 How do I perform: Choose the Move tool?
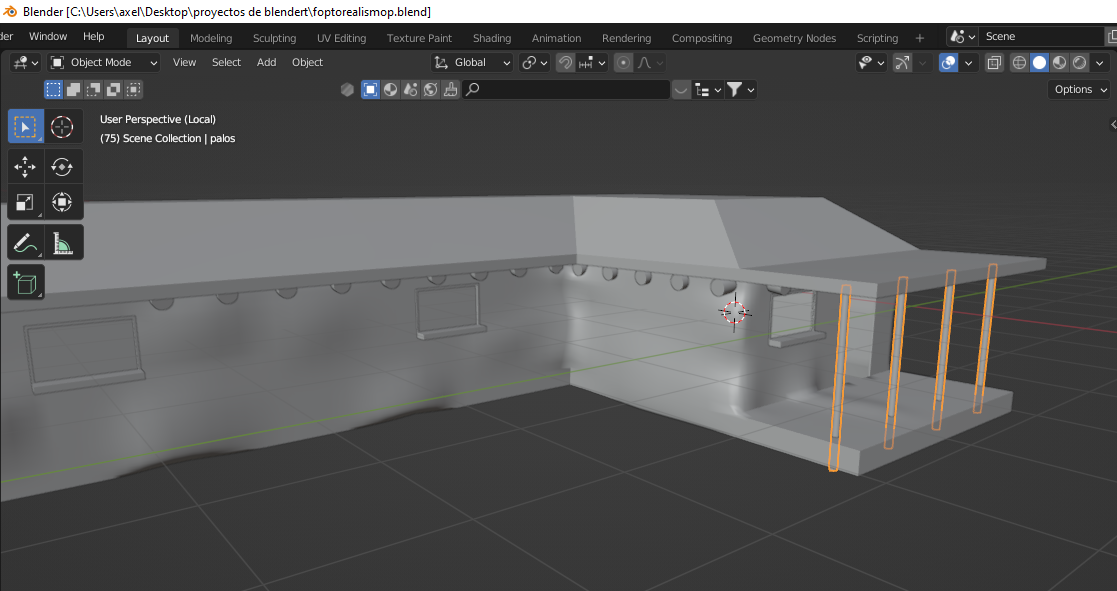click(x=25, y=167)
